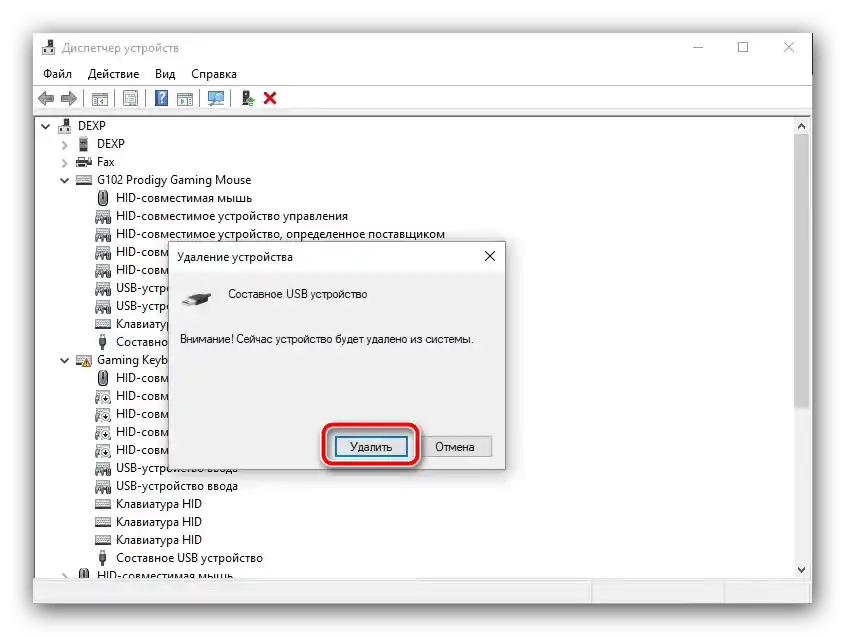Image resolution: width=846 pixels, height=637 pixels.
Task: Click the Back arrow toolbar icon
Action: tap(46, 98)
